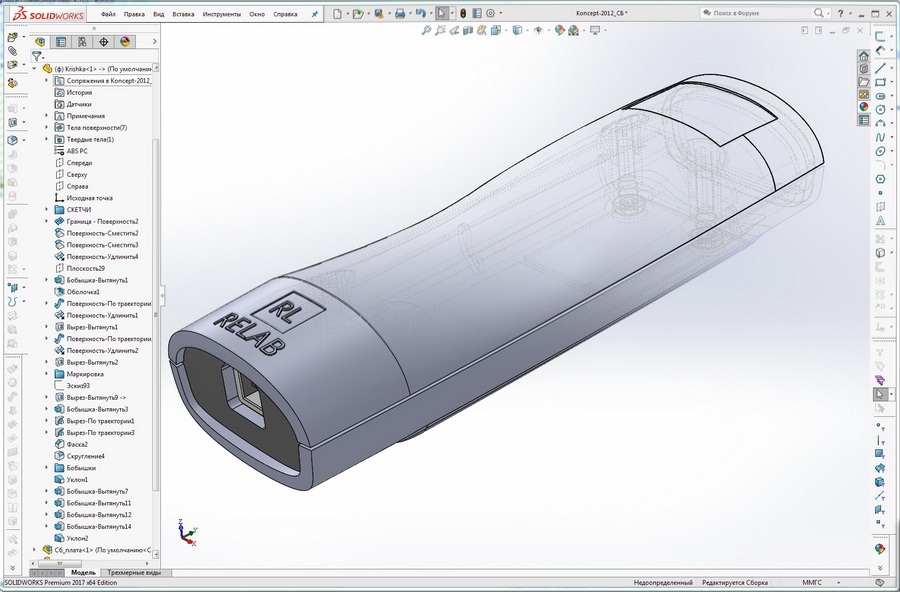
Task: Switch to the PropertyManager tab icon
Action: tap(62, 41)
